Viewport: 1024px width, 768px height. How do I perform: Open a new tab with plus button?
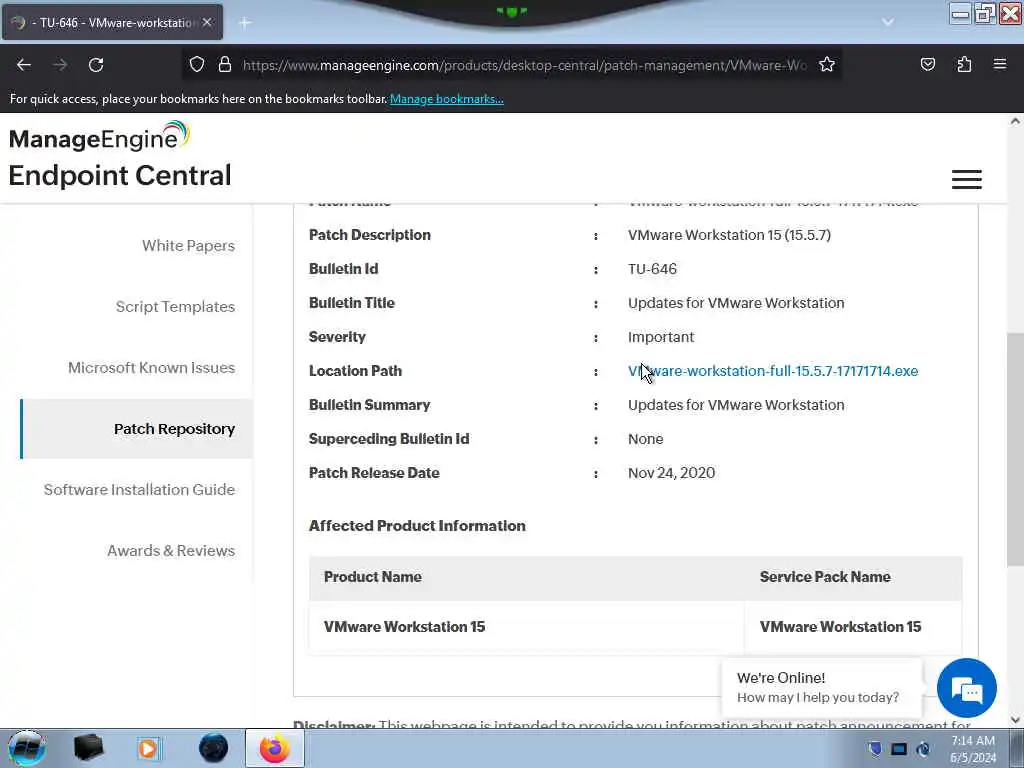tap(245, 23)
